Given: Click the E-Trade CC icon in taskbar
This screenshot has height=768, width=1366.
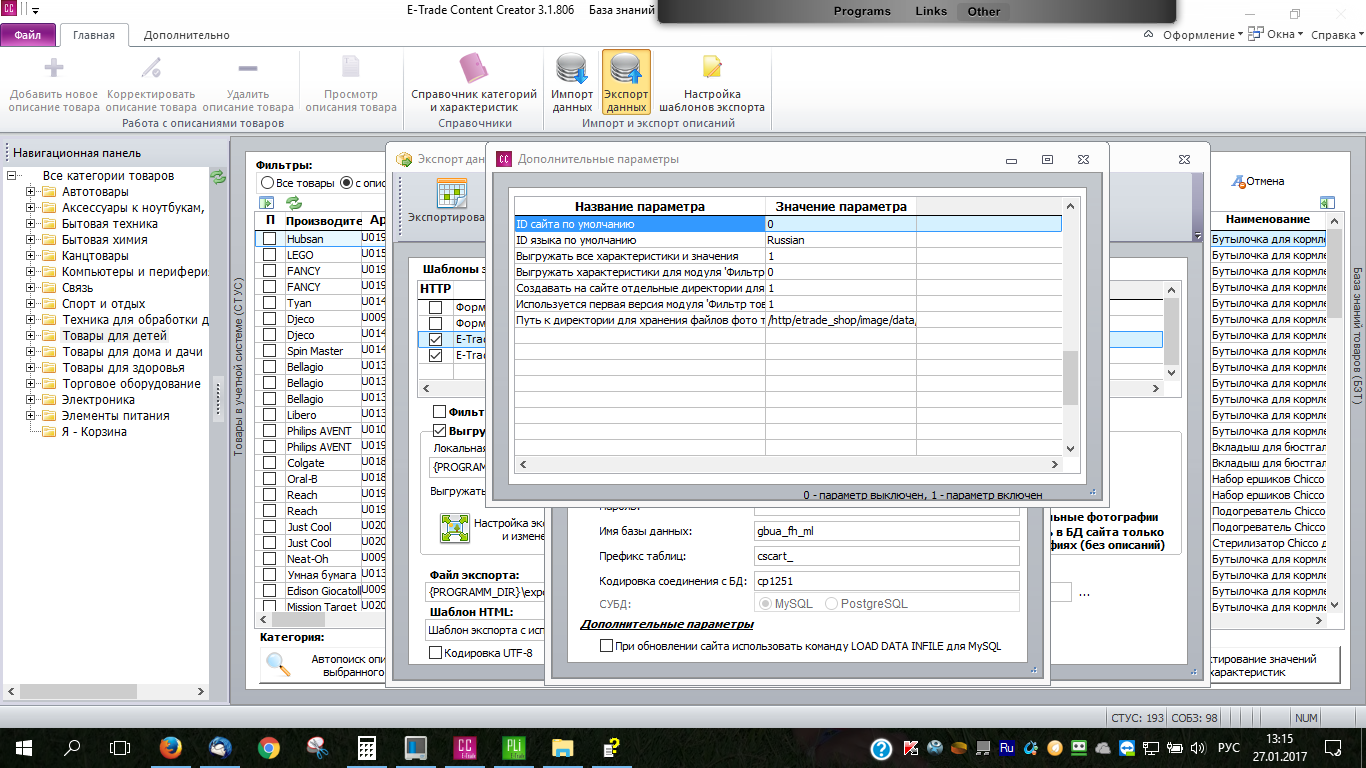Looking at the screenshot, I should (x=464, y=748).
